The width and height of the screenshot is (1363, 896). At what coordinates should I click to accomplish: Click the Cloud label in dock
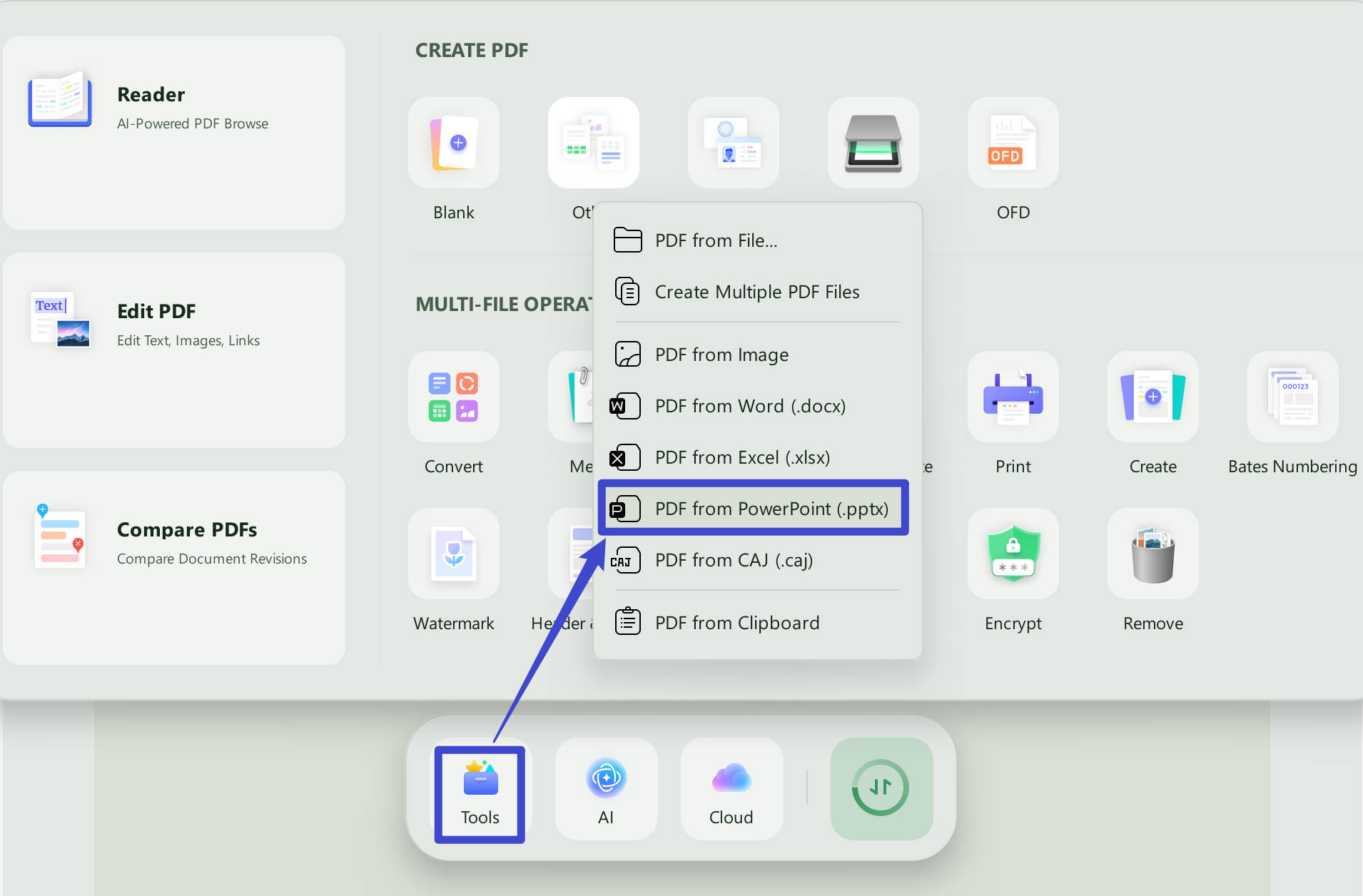pyautogui.click(x=731, y=818)
